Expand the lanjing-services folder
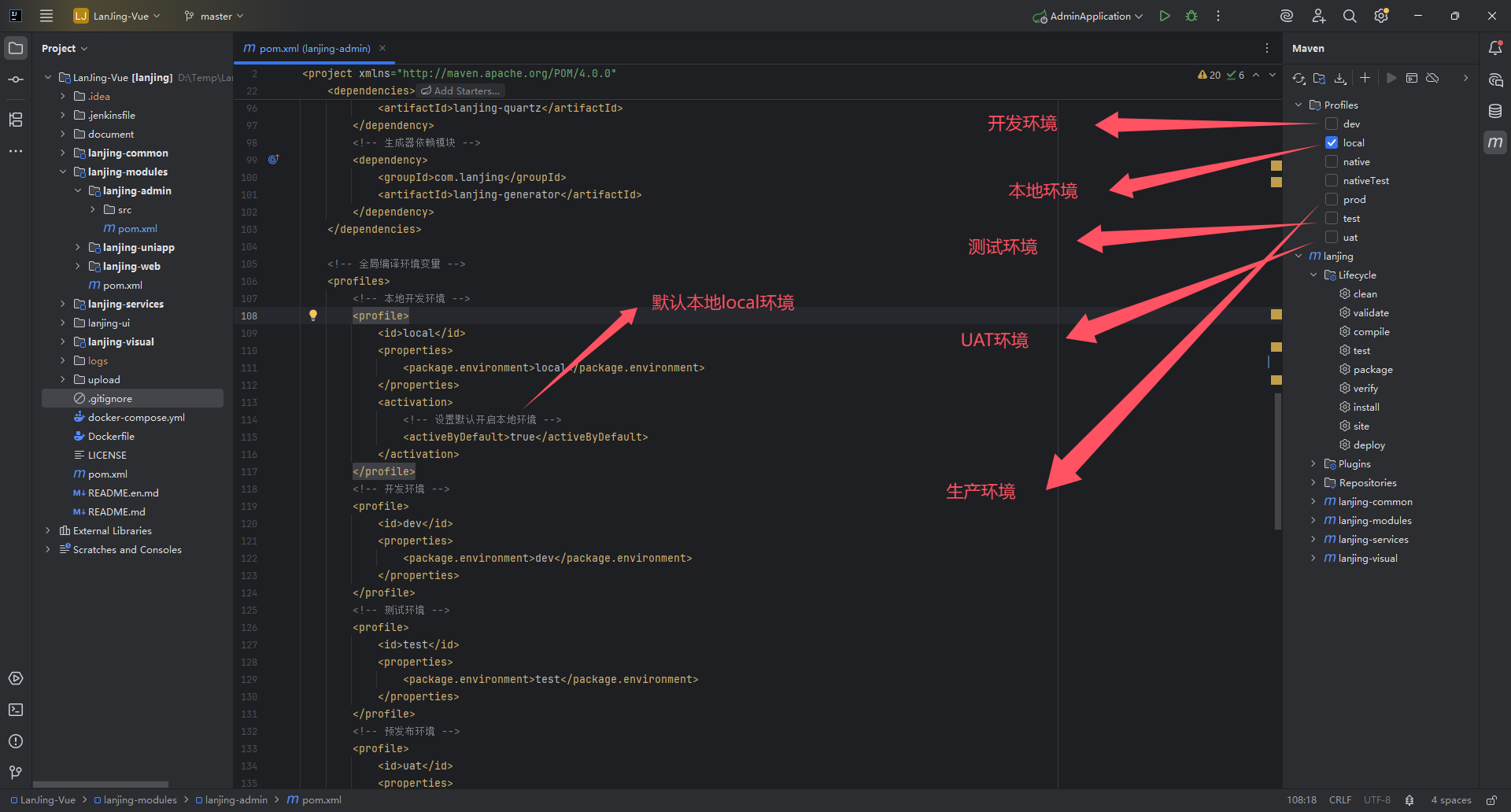Screen dimensions: 1511x812 coord(63,304)
